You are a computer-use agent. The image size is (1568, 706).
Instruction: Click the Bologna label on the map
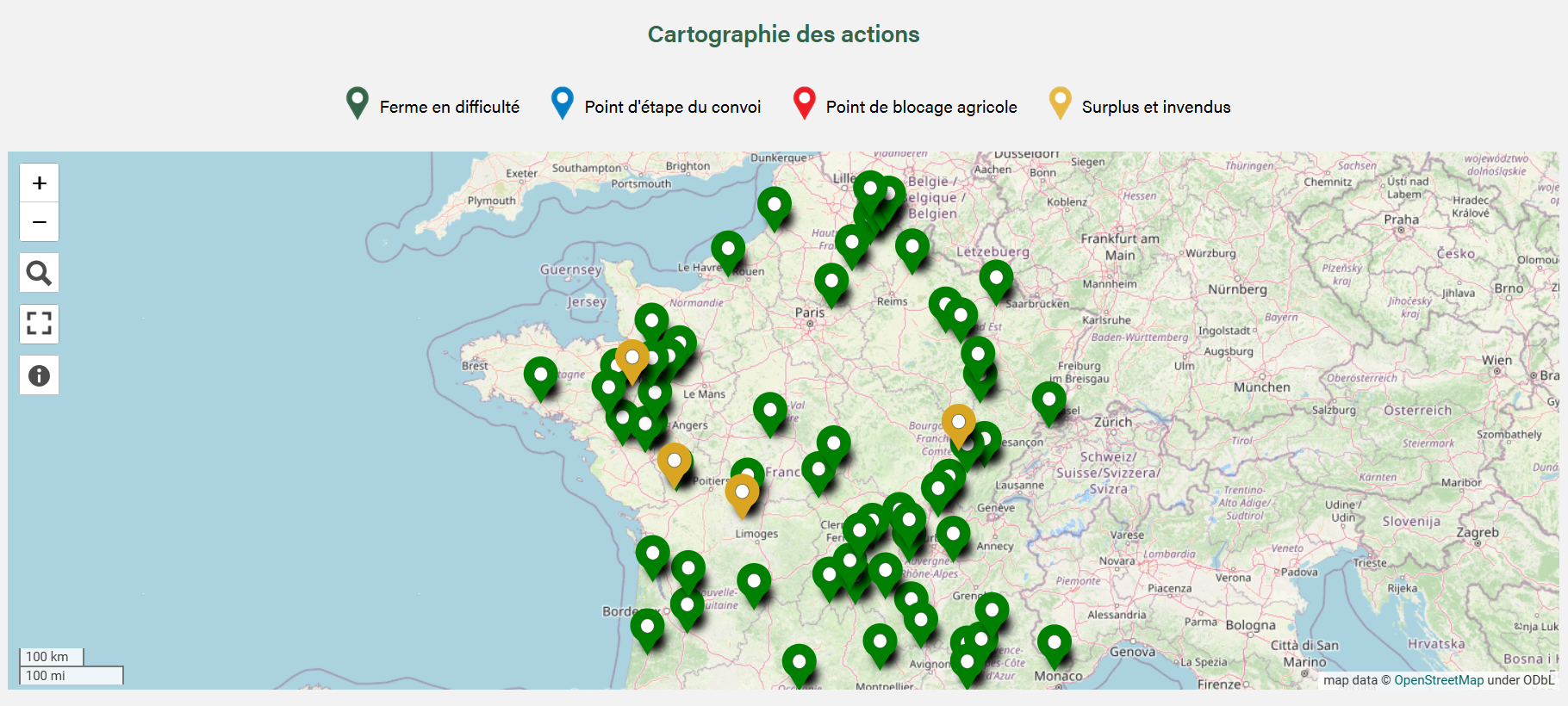tap(1251, 625)
